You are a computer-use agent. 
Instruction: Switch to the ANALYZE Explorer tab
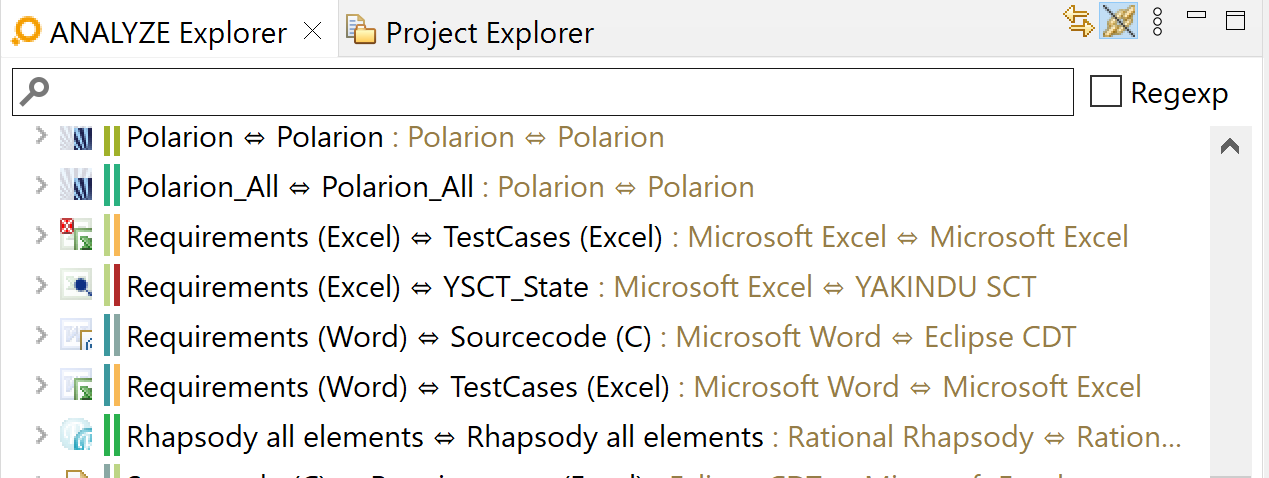click(x=166, y=32)
